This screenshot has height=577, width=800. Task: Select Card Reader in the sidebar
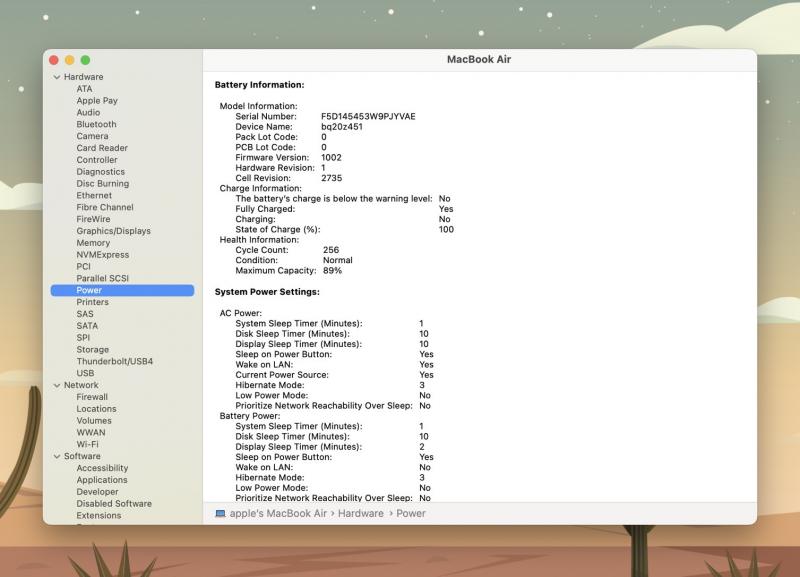102,148
